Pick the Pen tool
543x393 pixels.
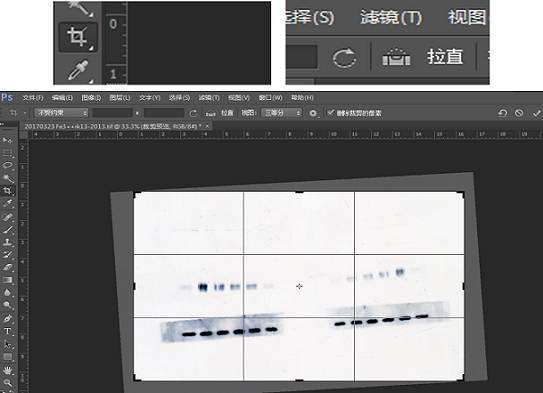pos(7,318)
